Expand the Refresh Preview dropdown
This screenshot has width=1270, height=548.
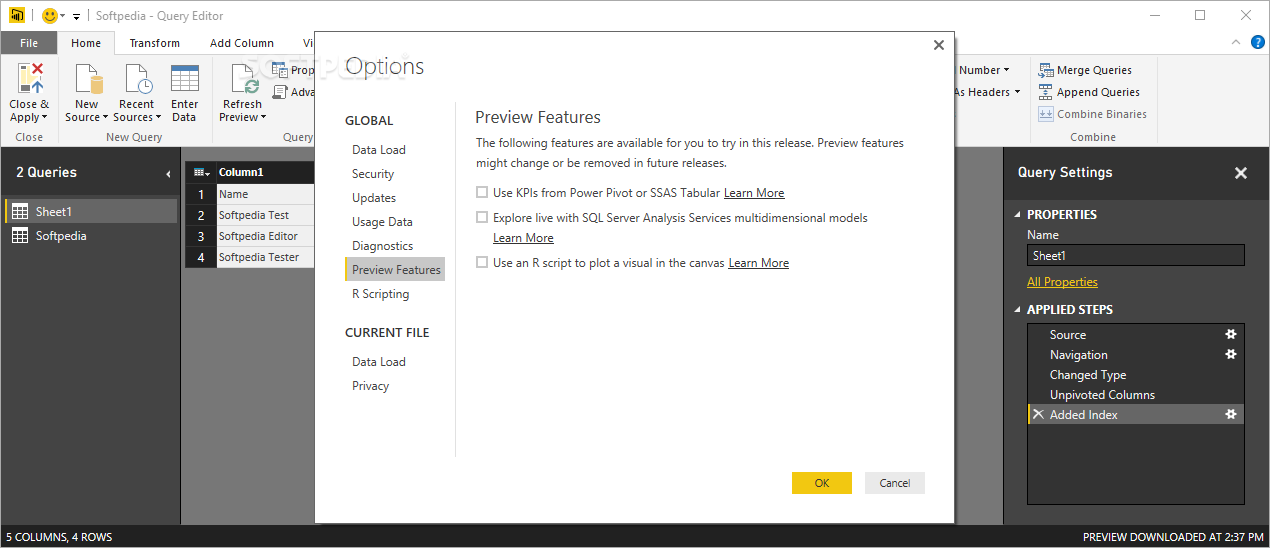[x=263, y=118]
